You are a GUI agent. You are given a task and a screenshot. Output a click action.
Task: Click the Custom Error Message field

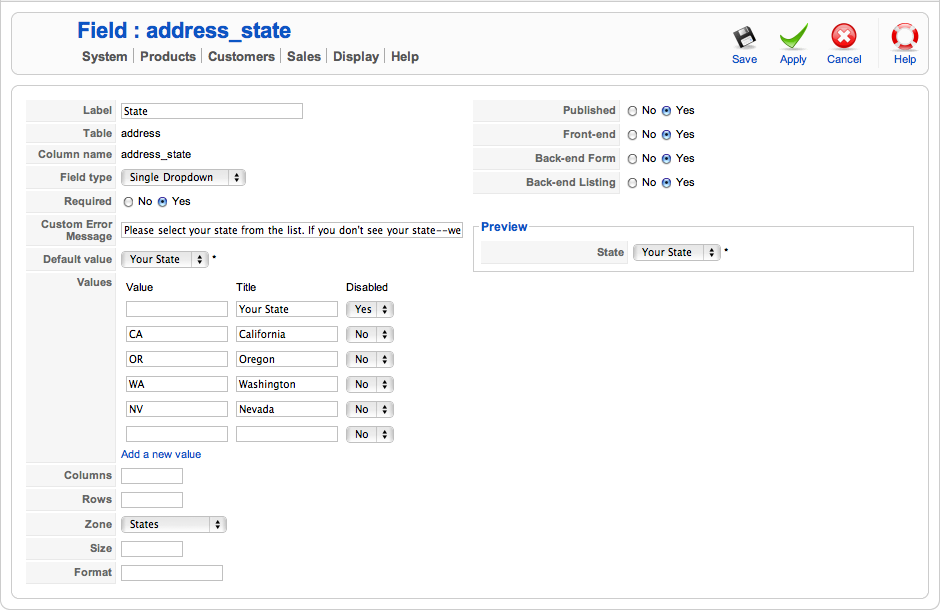(292, 230)
